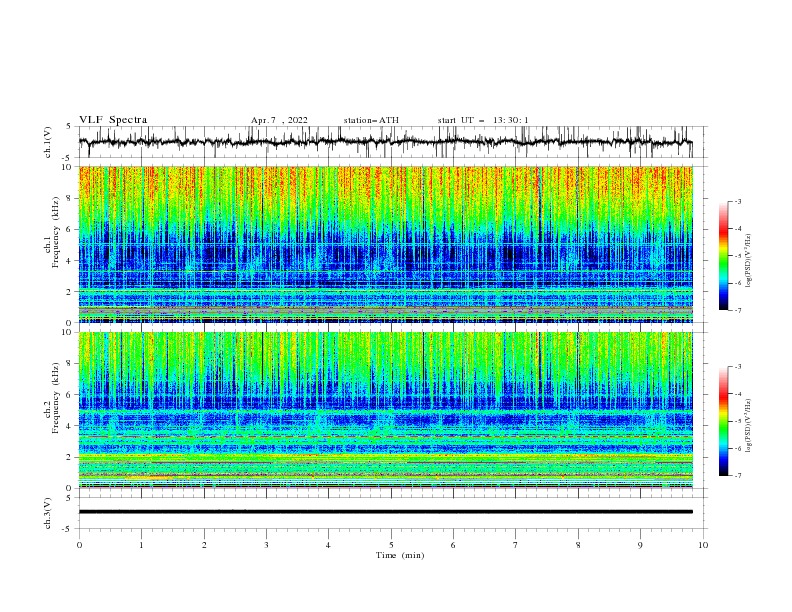Select the date text "Apr. 7 , 2022"

[279, 120]
